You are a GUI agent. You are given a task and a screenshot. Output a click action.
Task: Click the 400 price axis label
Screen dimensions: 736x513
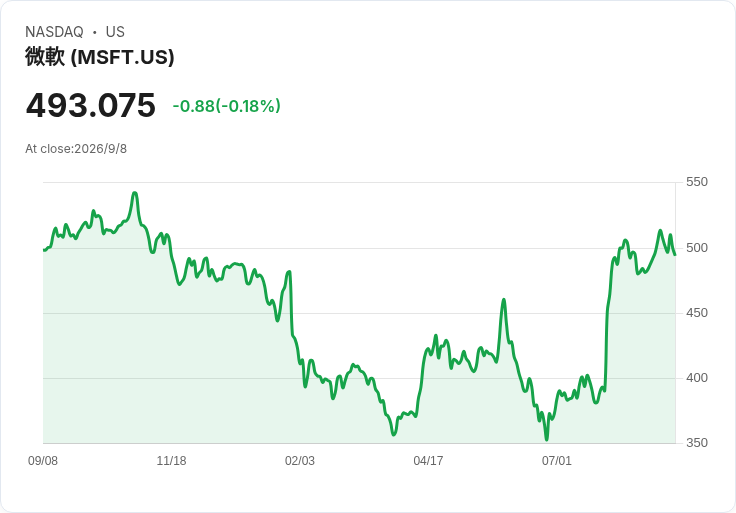click(697, 378)
